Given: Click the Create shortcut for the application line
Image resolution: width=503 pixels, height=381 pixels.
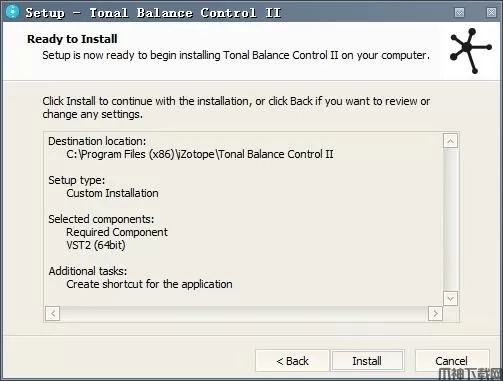Looking at the screenshot, I should pyautogui.click(x=149, y=284).
